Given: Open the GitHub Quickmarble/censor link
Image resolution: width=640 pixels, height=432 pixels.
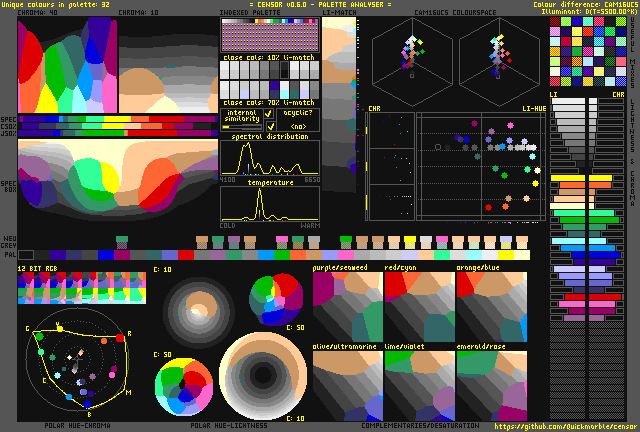Looking at the screenshot, I should click(566, 427).
